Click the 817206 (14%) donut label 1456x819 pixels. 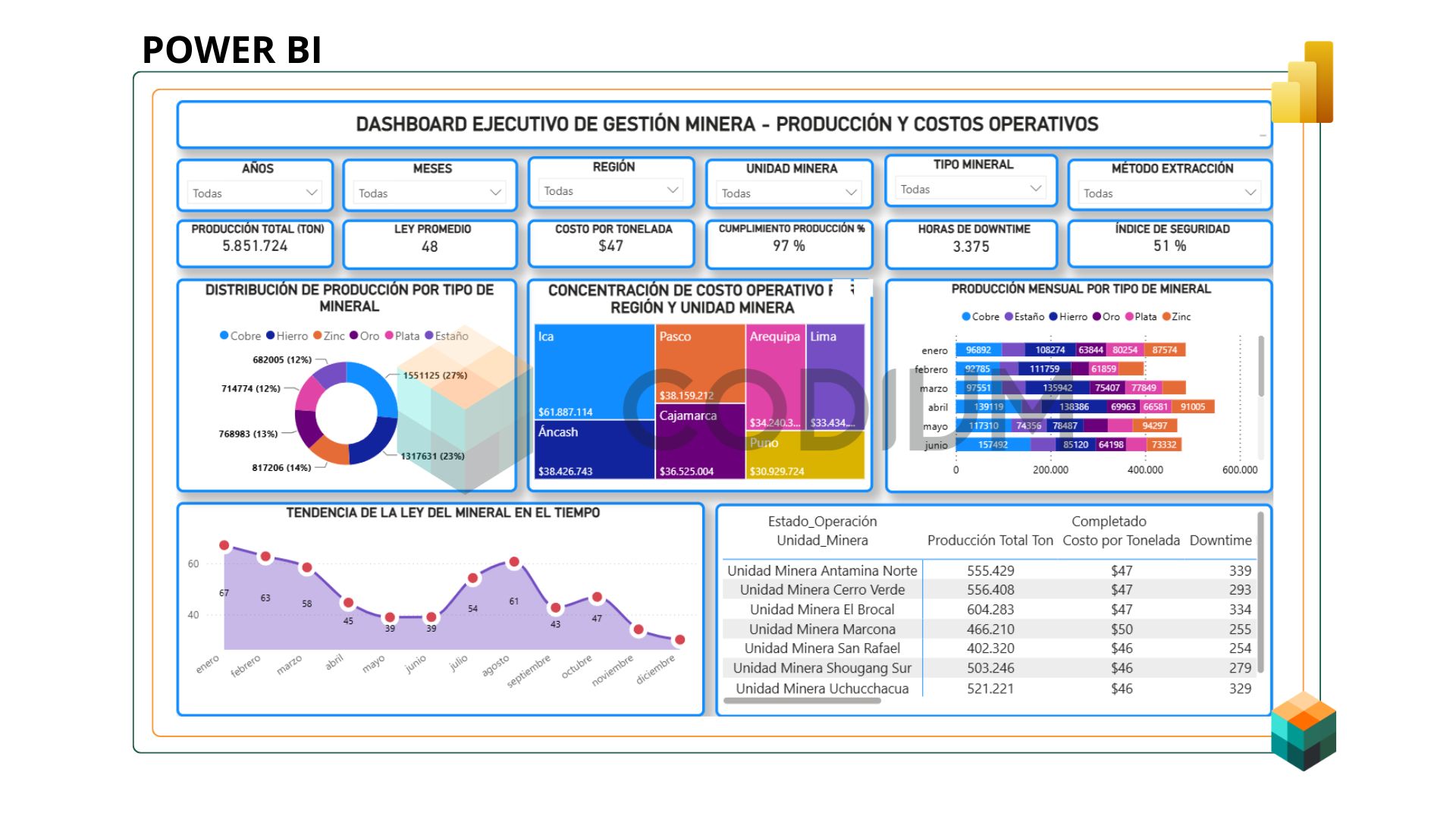tap(281, 467)
